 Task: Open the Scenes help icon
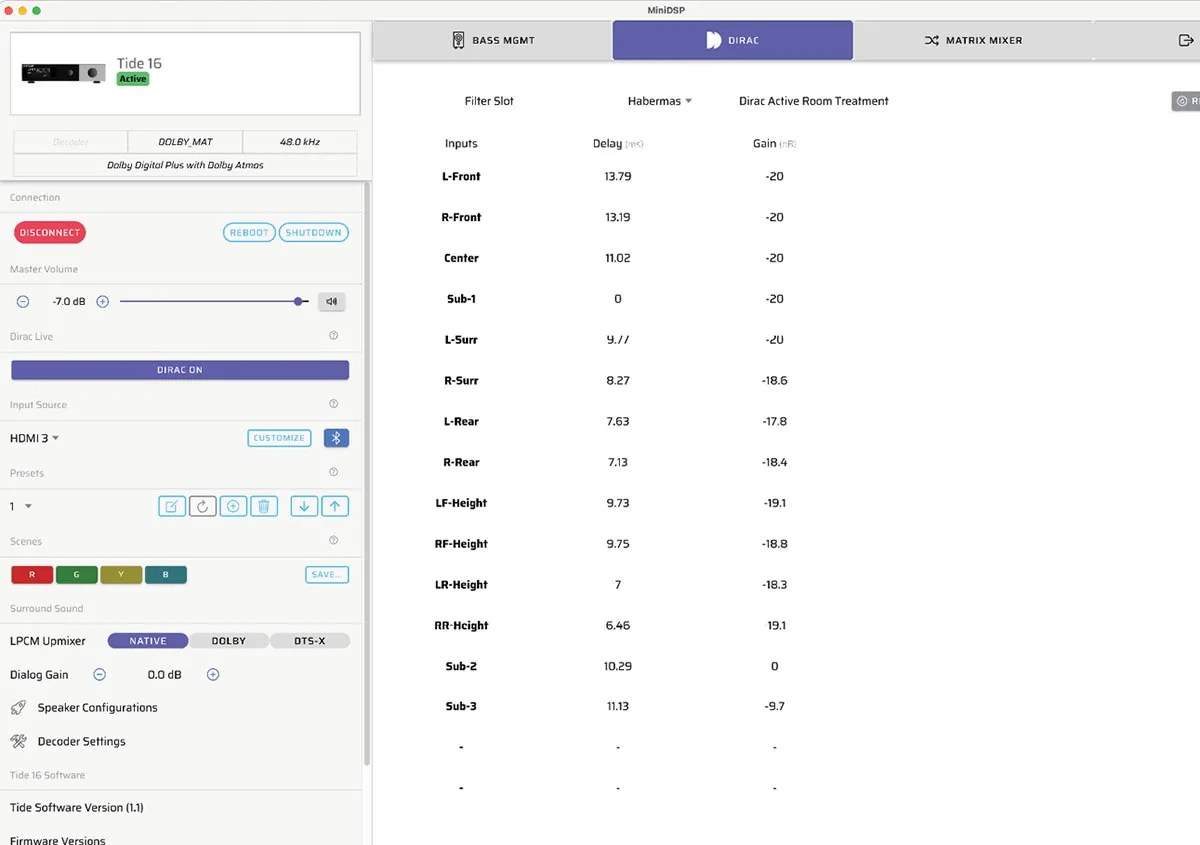pyautogui.click(x=334, y=541)
